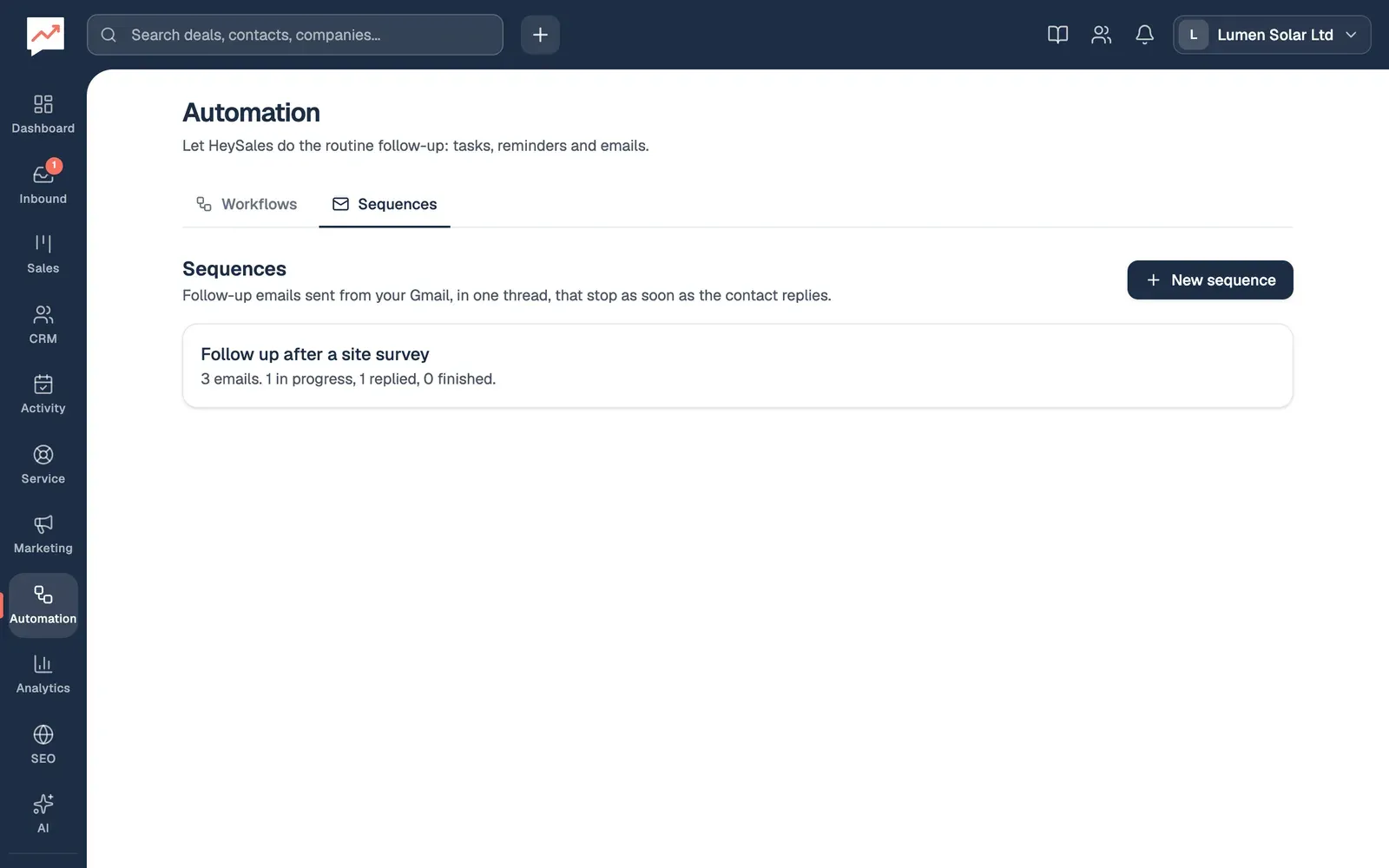This screenshot has height=868, width=1389.
Task: Open the Inbound sidebar item
Action: 43,184
